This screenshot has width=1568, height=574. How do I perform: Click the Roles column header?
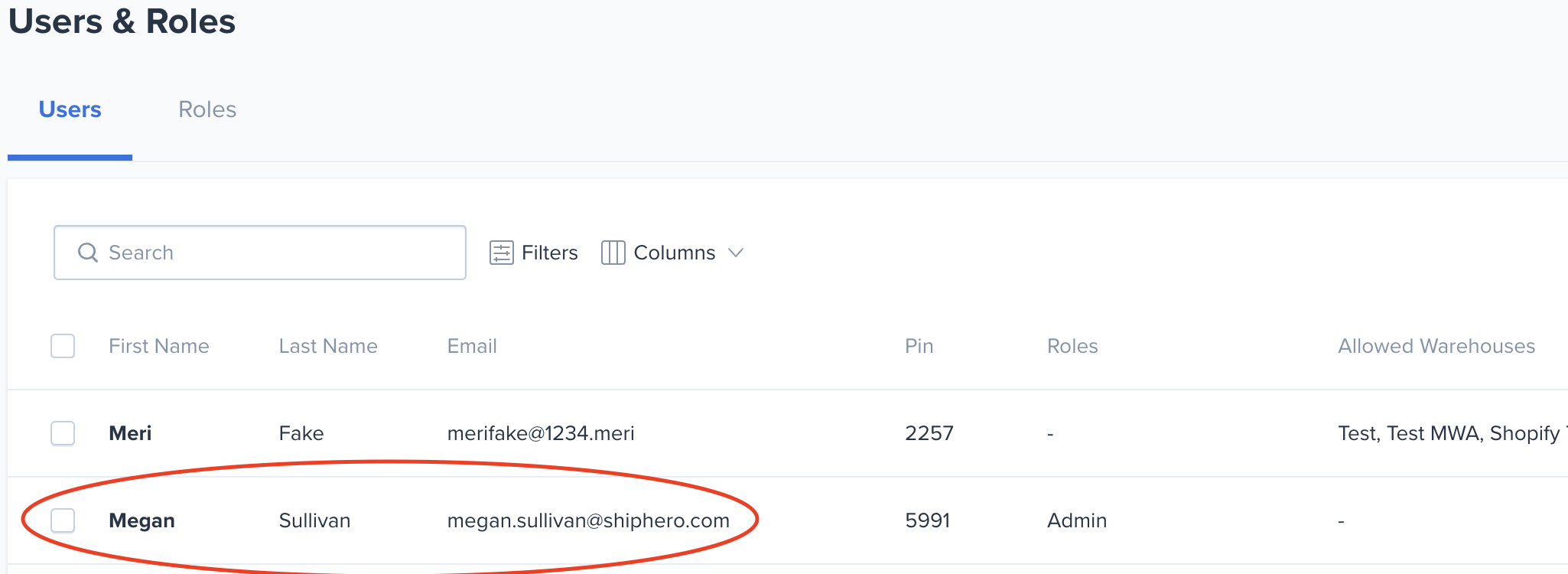[1072, 346]
